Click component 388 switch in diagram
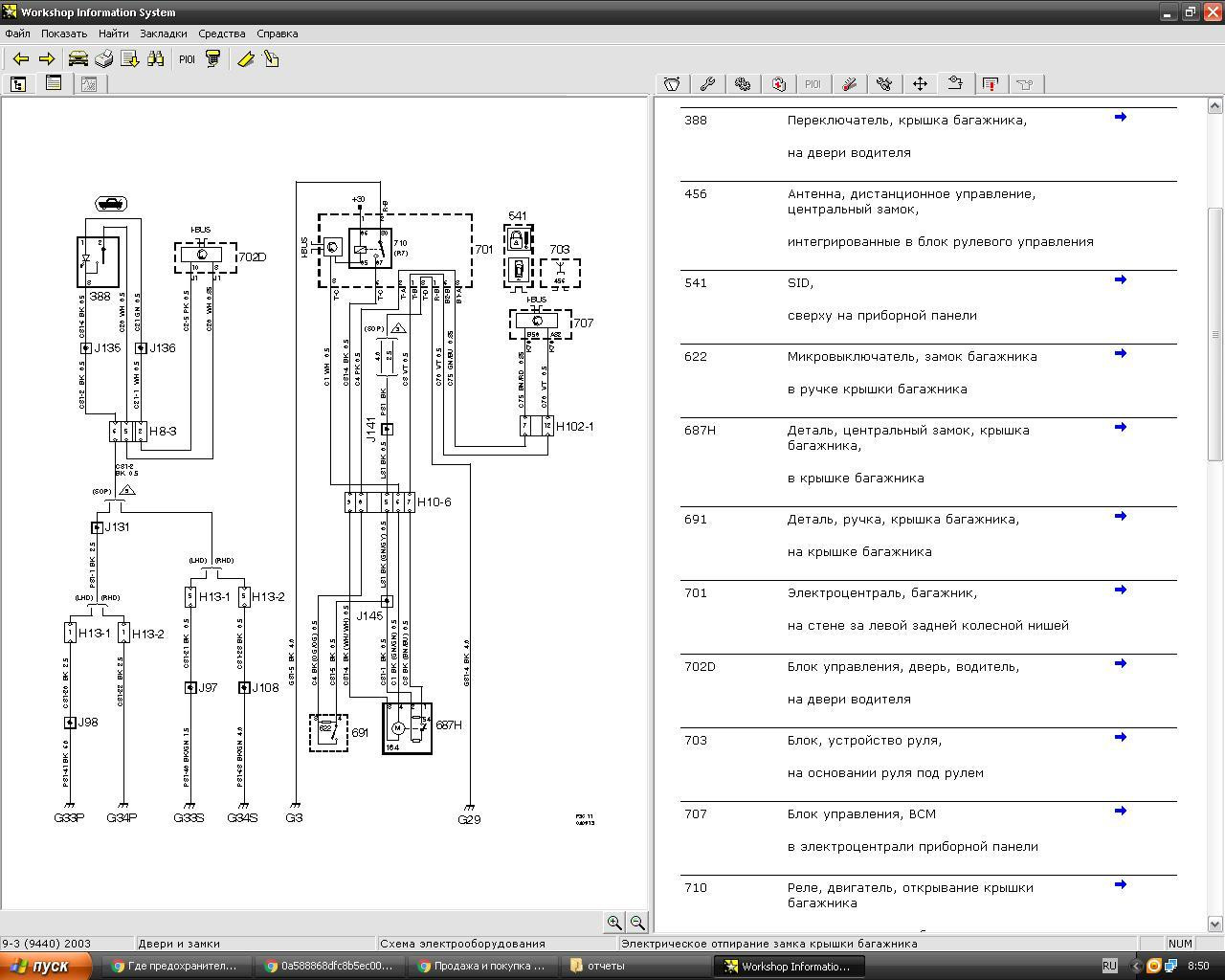1225x980 pixels. 98,261
